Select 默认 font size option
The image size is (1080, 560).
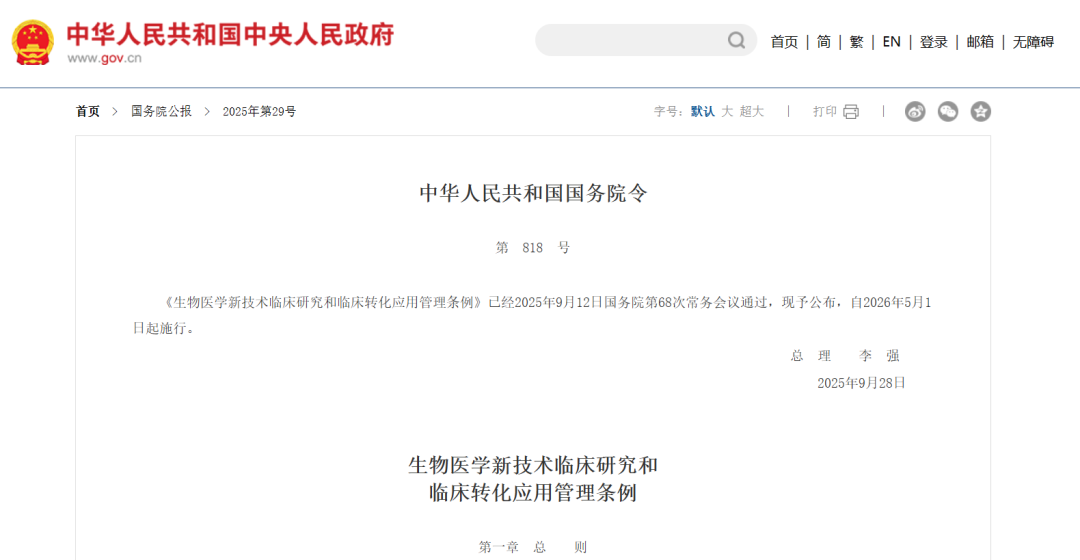click(703, 112)
